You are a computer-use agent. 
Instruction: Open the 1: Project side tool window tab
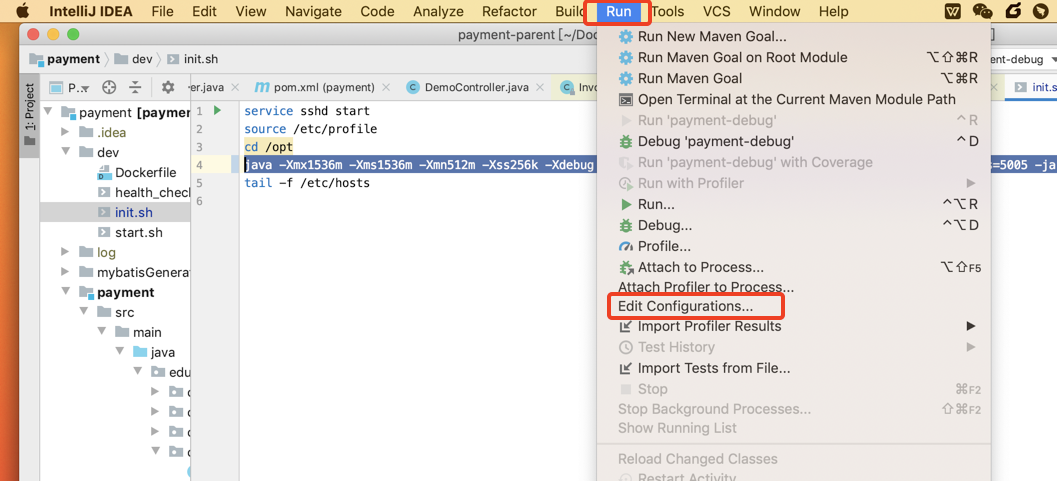[29, 115]
